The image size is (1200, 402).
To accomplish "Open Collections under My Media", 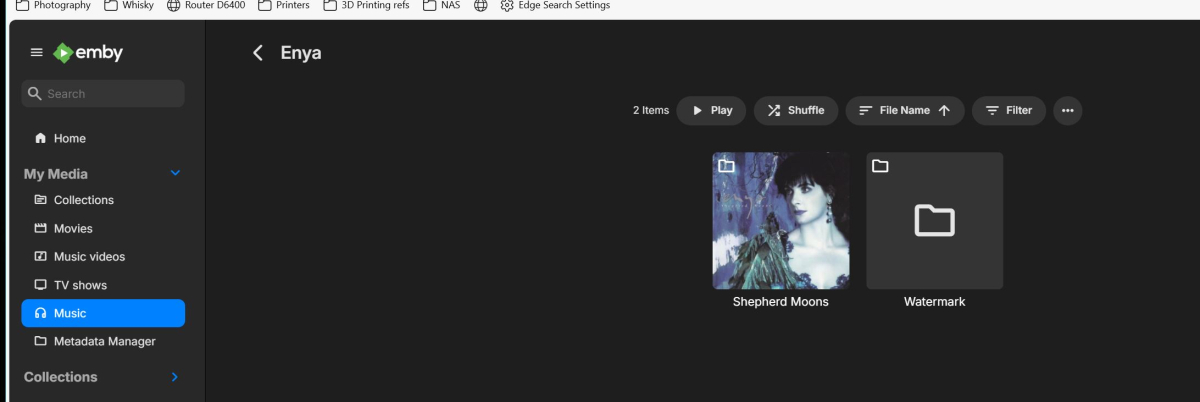I will (x=103, y=200).
